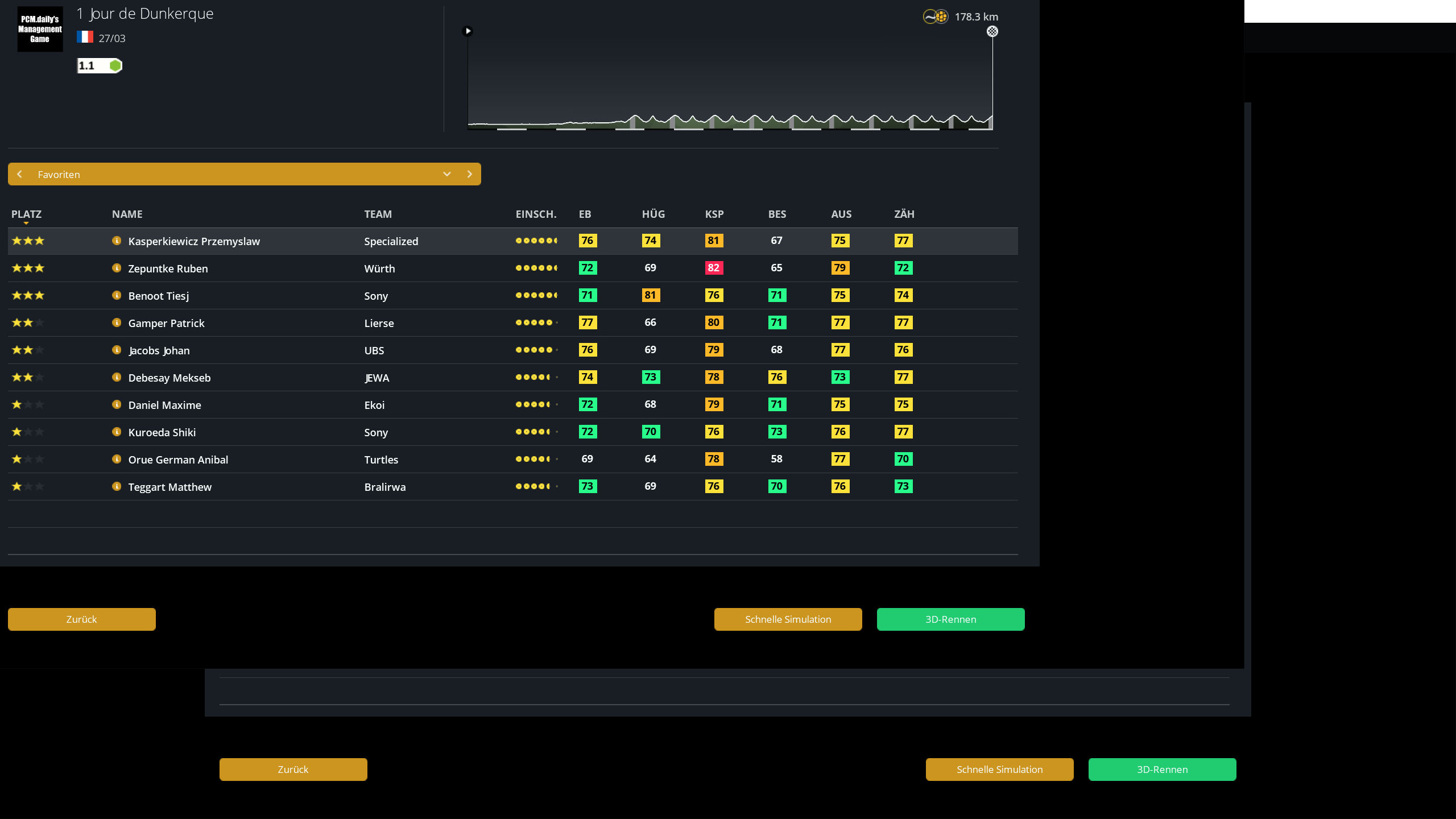Click team Turtles cell

click(x=381, y=460)
